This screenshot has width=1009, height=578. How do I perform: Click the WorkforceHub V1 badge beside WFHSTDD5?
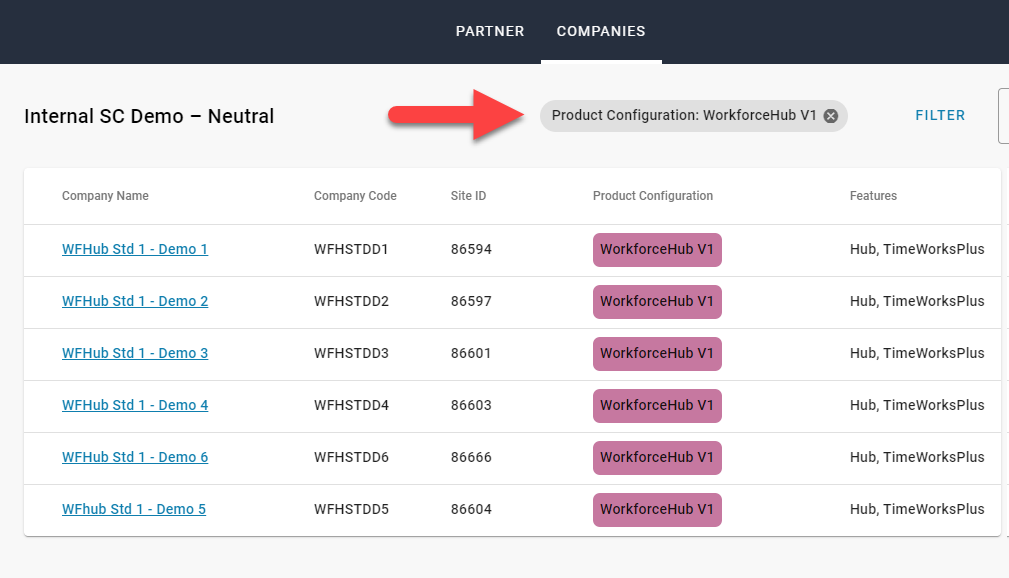pos(657,509)
